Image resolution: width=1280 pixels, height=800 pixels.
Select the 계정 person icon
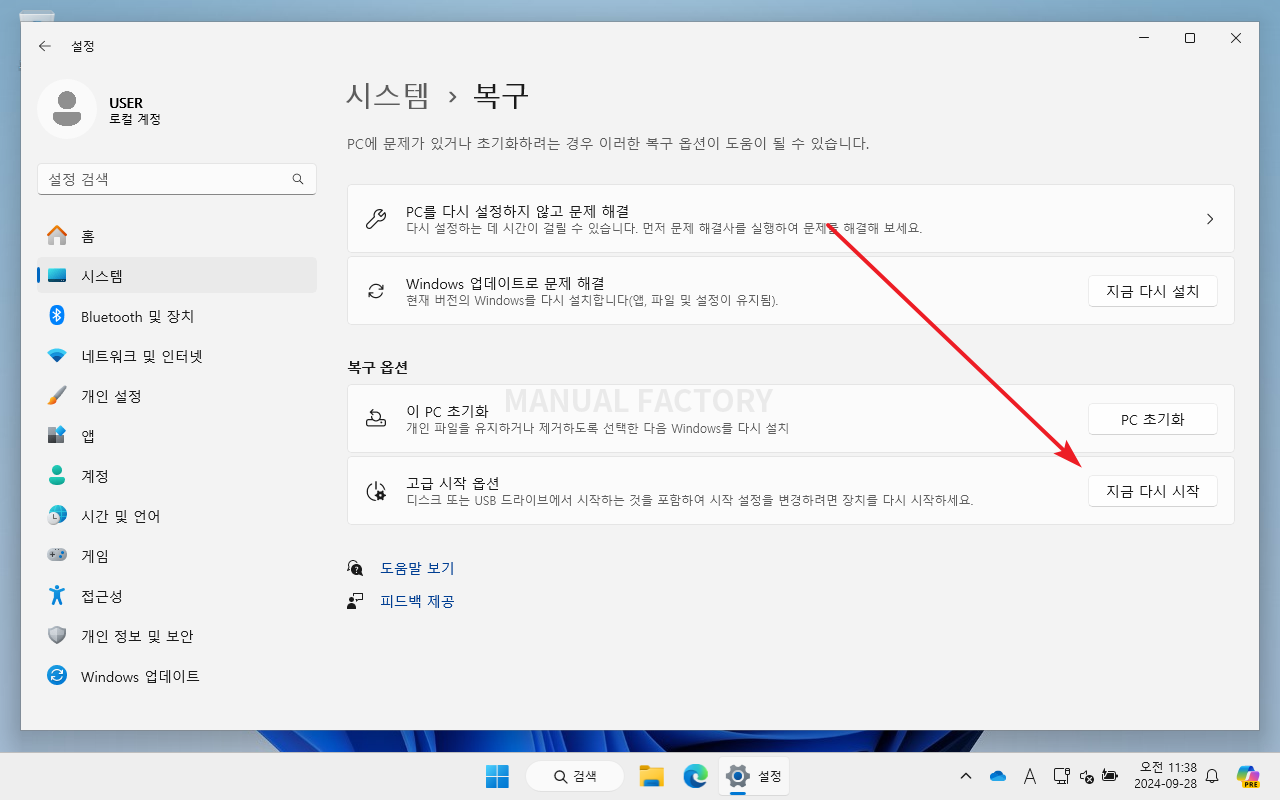[x=57, y=476]
